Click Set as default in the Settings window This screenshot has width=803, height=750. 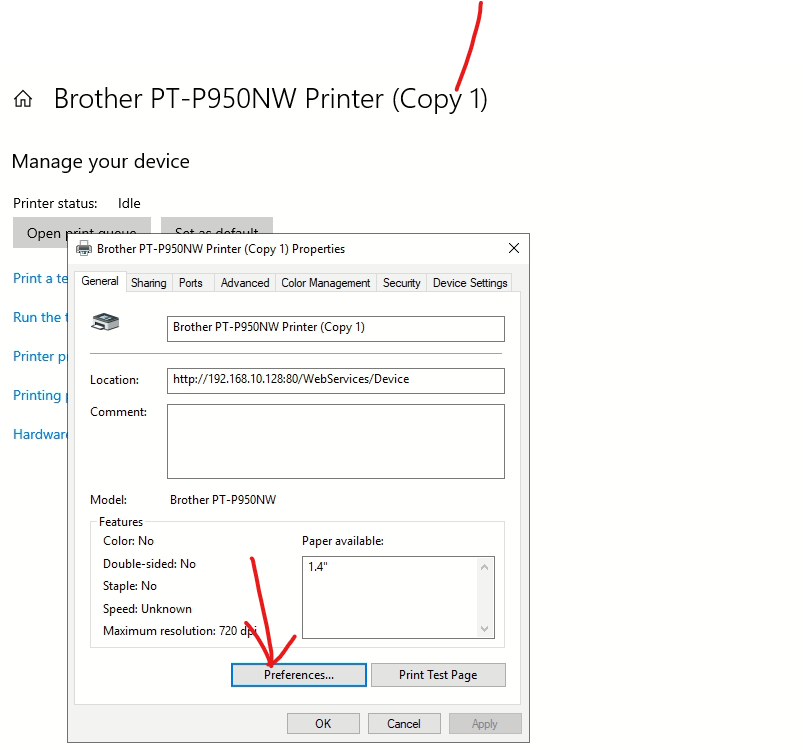click(x=217, y=226)
